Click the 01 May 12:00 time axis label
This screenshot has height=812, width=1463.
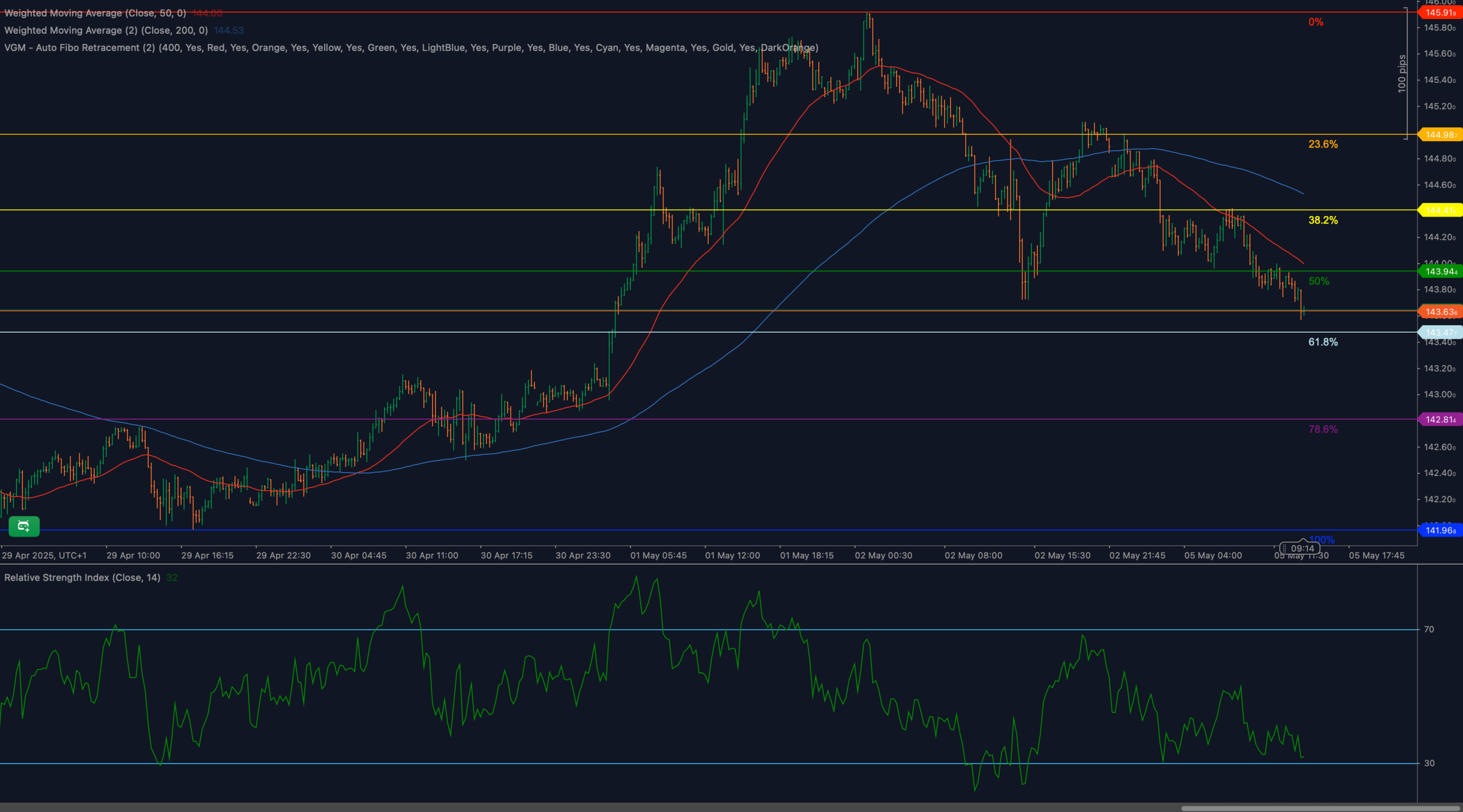tap(733, 555)
